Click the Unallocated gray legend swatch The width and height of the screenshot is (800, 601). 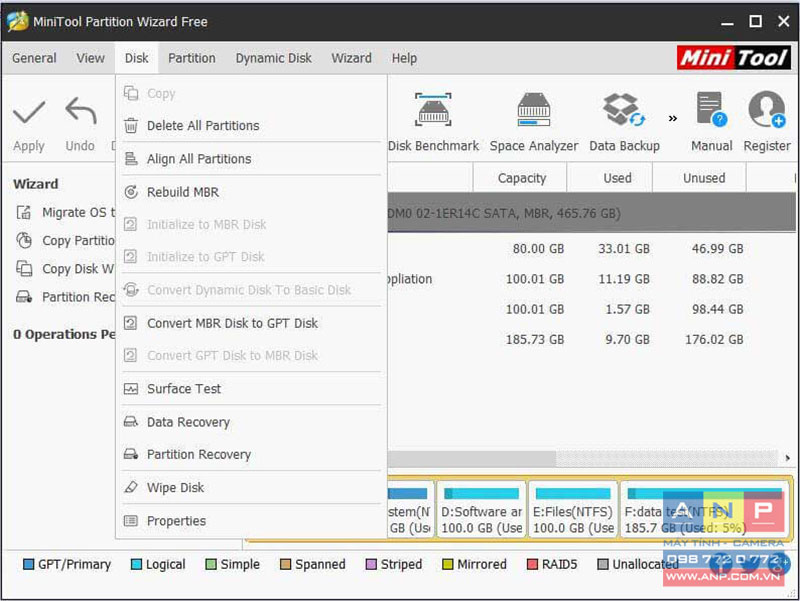click(x=603, y=564)
